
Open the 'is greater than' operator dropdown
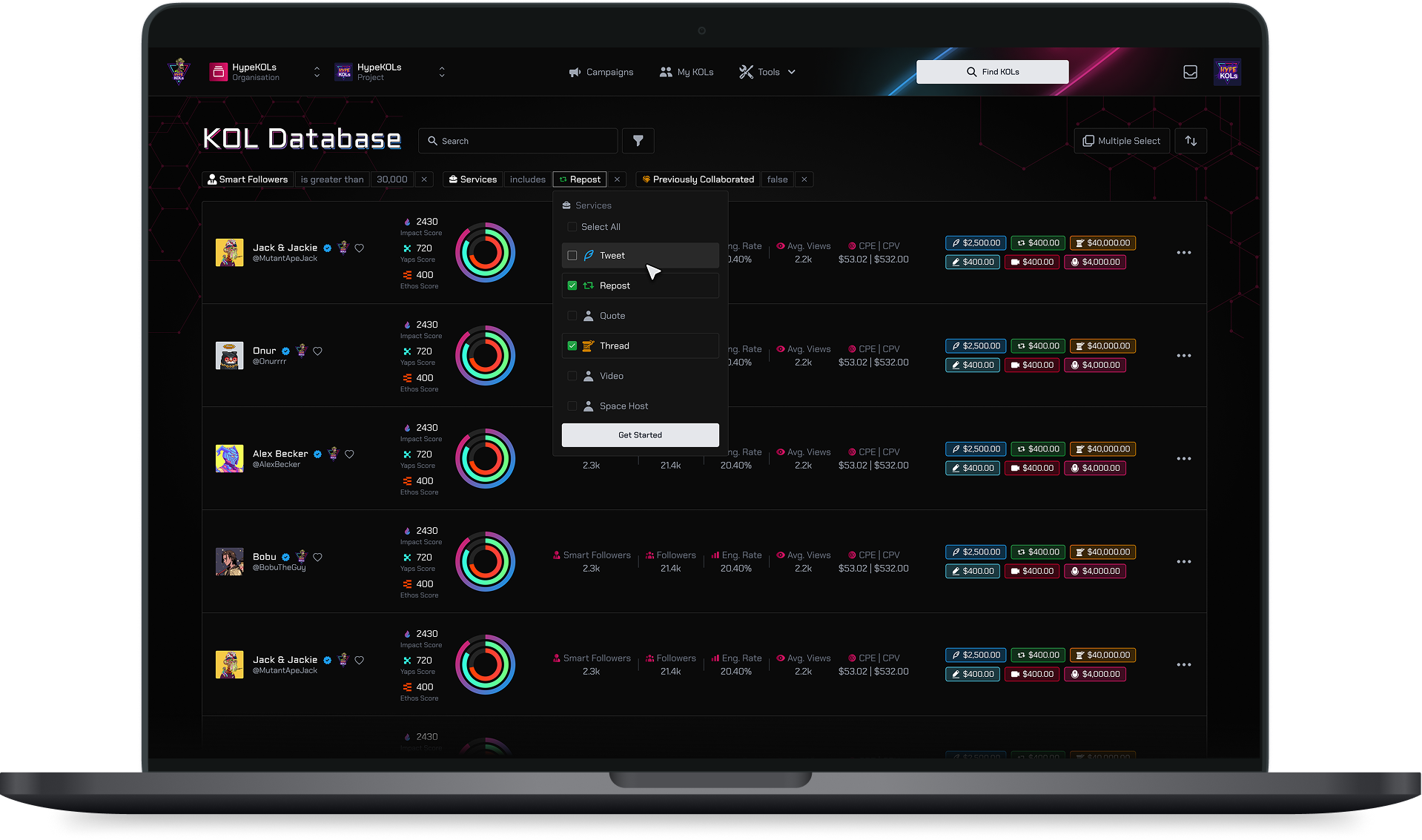coord(332,179)
